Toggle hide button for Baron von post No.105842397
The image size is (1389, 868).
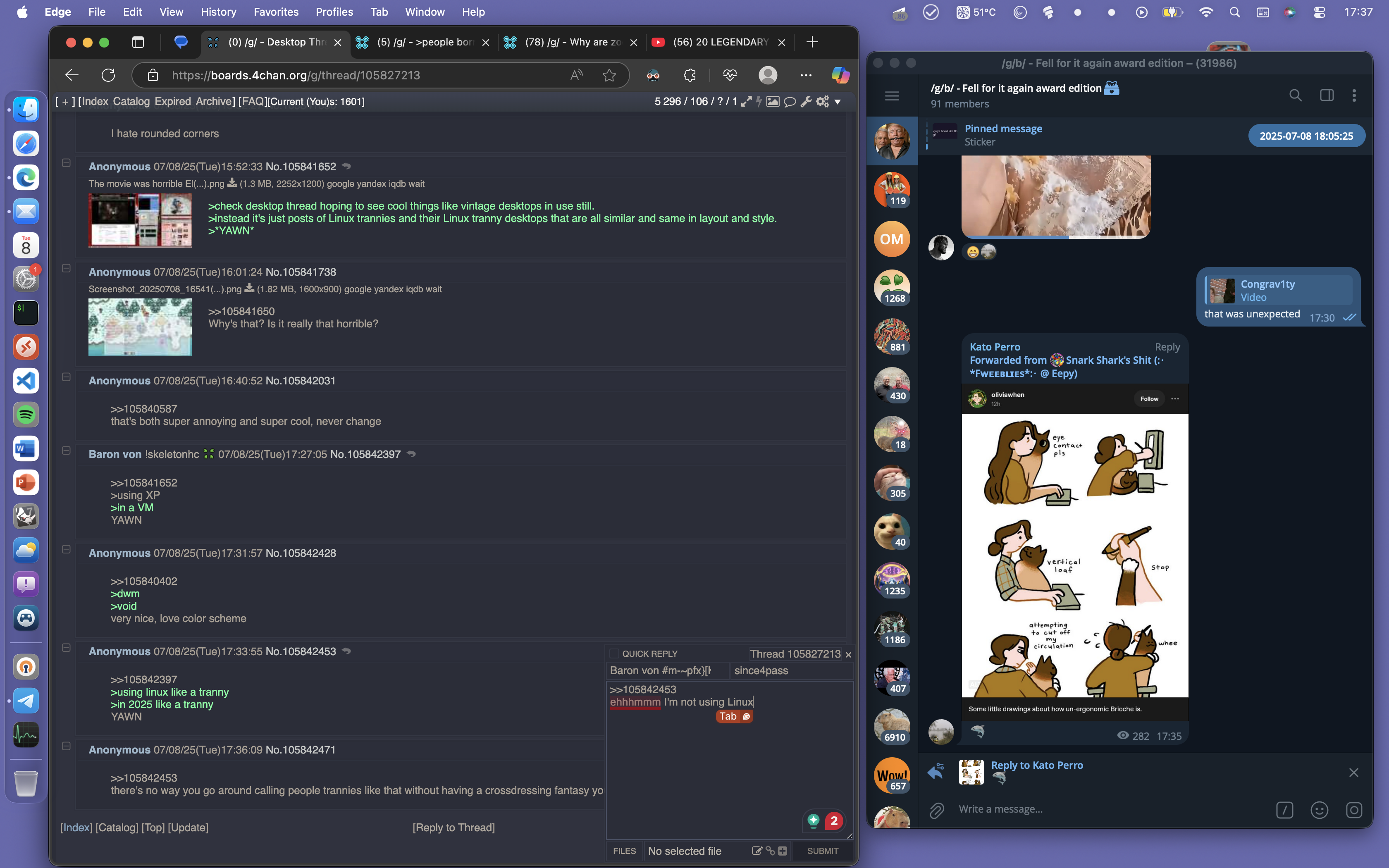point(66,451)
